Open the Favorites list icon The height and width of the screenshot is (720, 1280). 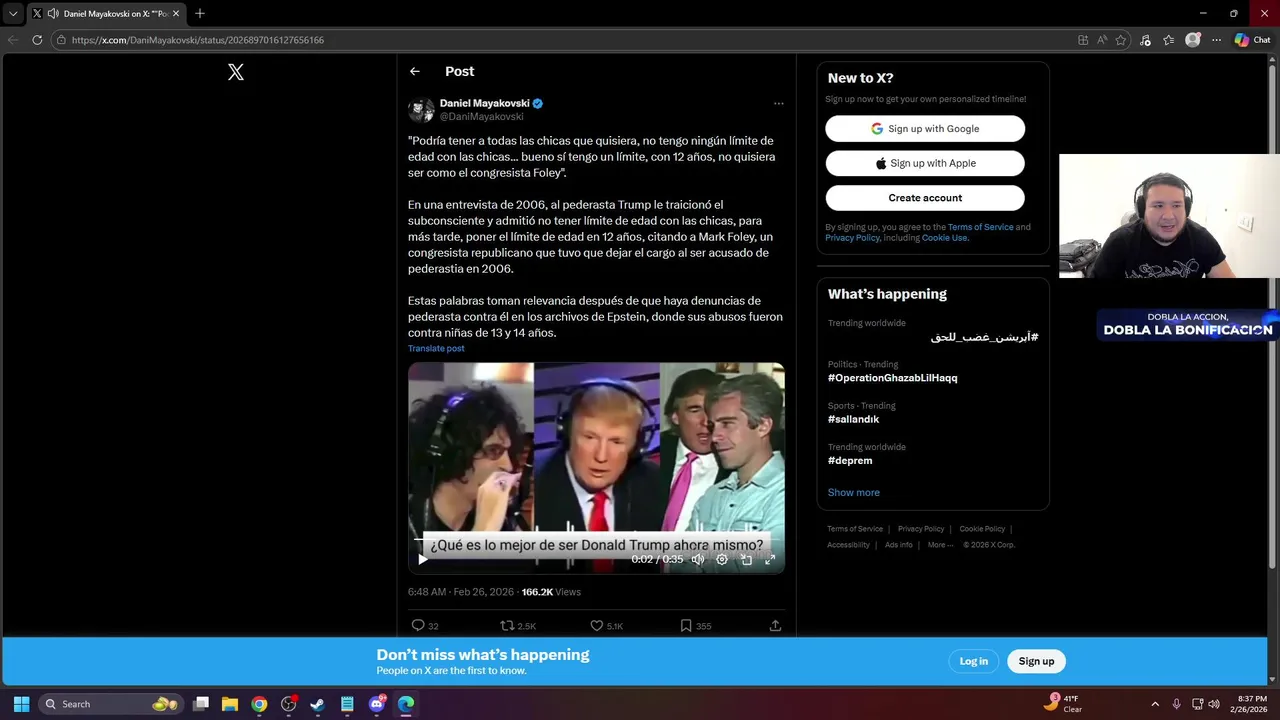pyautogui.click(x=1169, y=40)
